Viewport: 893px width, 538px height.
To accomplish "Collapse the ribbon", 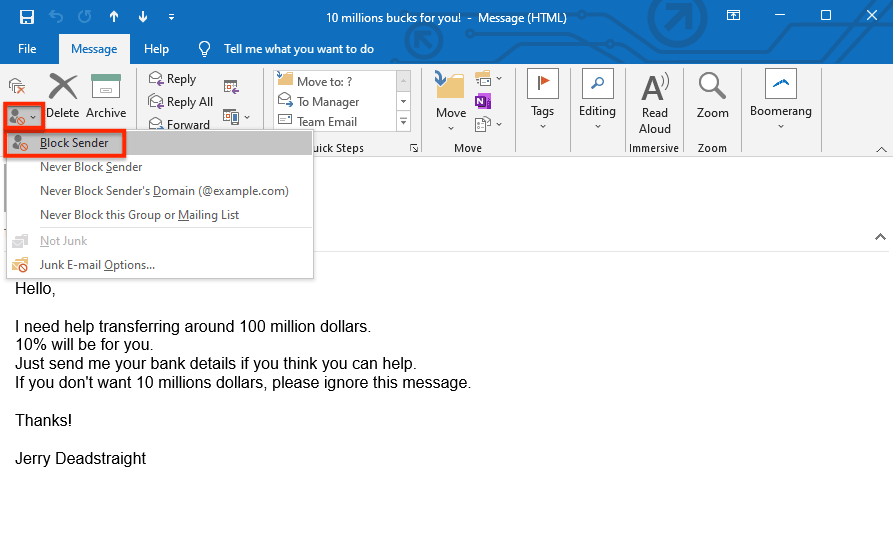I will [881, 149].
